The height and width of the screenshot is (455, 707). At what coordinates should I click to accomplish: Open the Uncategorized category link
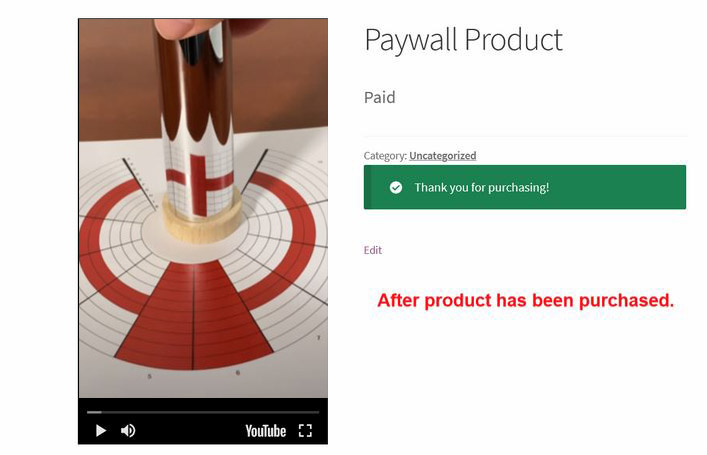point(442,156)
